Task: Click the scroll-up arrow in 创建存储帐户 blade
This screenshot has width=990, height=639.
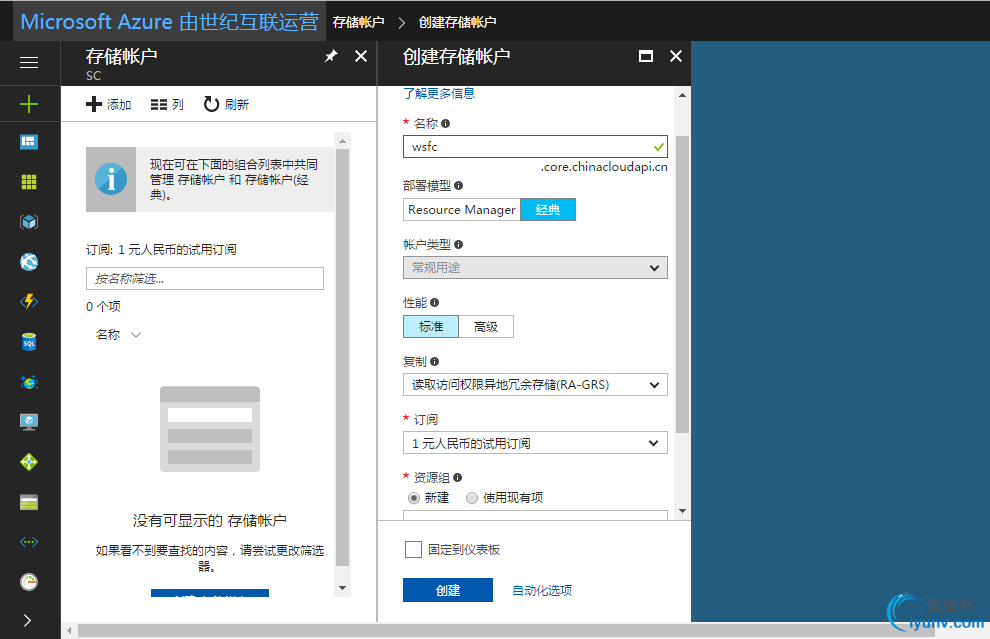Action: tap(683, 95)
